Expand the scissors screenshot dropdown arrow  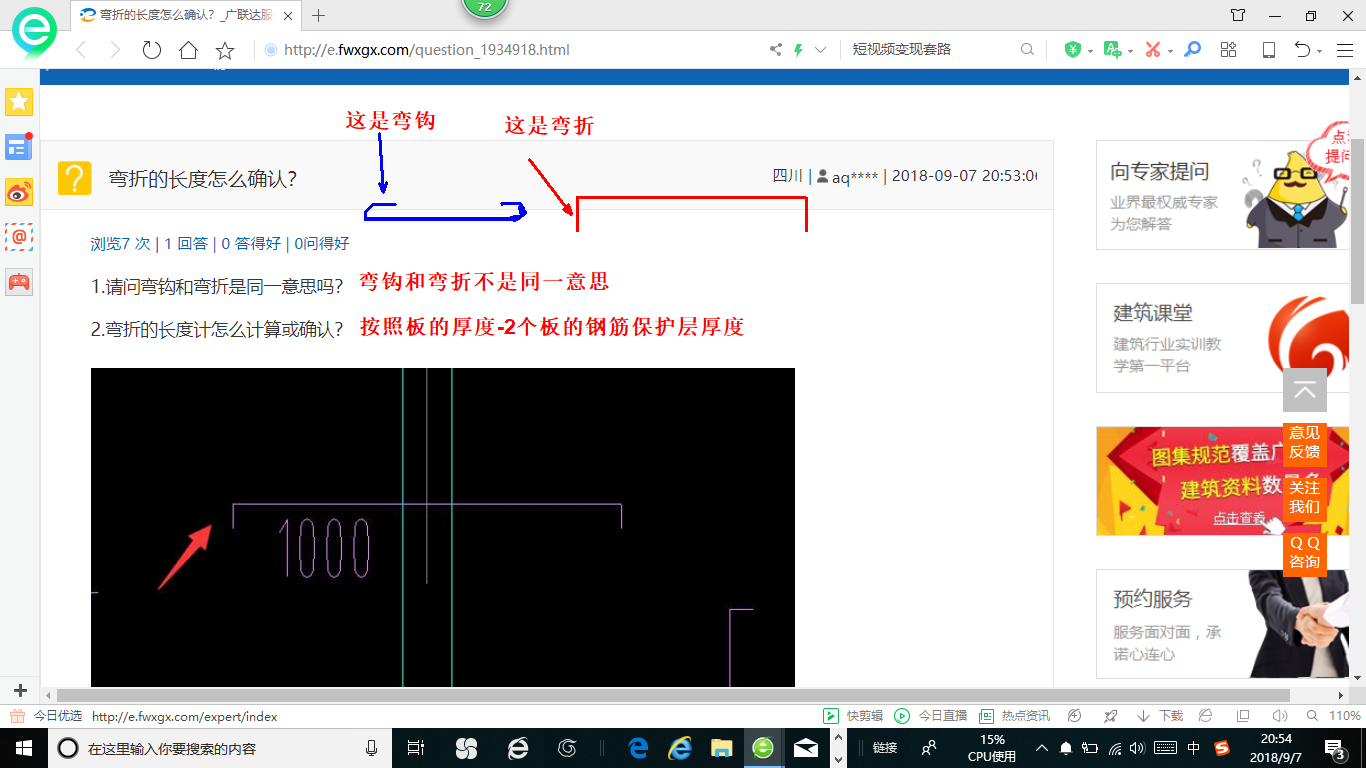click(1170, 51)
